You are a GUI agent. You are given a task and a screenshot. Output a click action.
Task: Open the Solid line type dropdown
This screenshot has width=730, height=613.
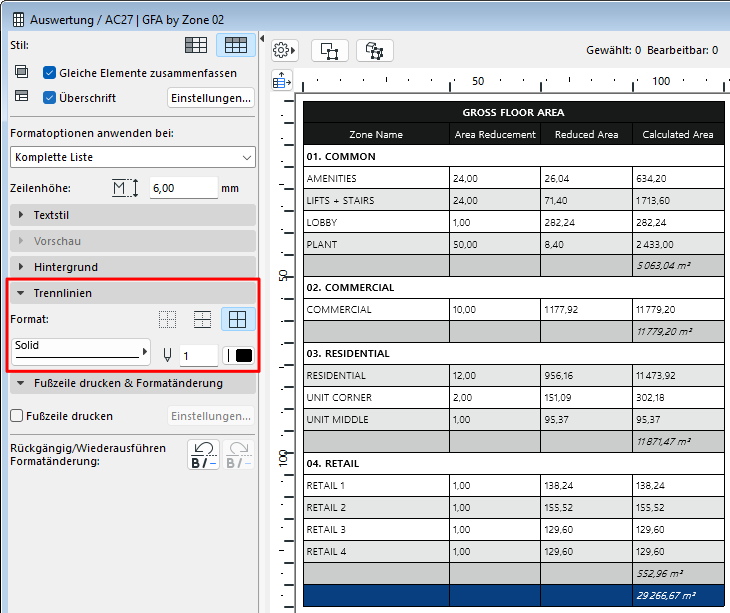click(82, 352)
